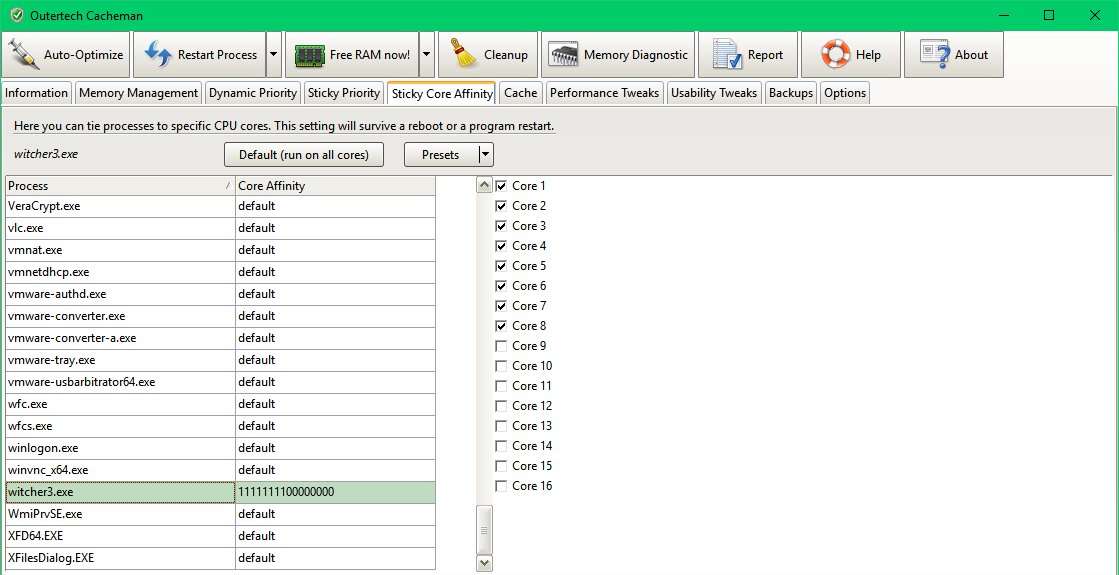Image resolution: width=1119 pixels, height=575 pixels.
Task: Check the Core 10 checkbox
Action: tap(501, 366)
